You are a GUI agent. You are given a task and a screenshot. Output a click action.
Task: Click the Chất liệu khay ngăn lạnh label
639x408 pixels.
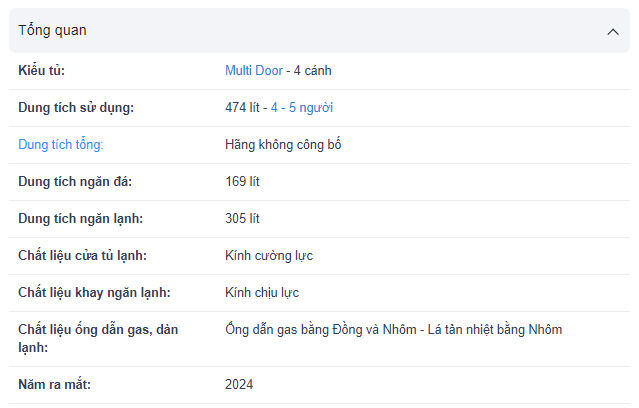(94, 293)
